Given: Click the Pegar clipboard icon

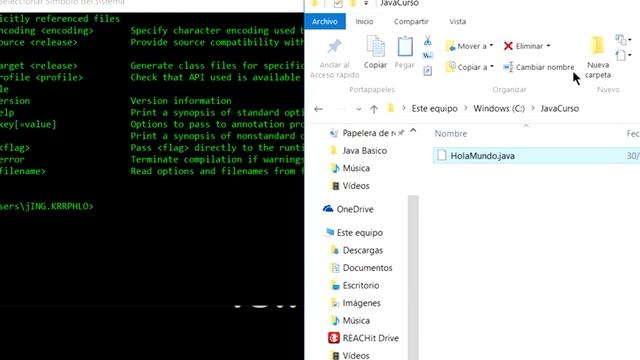Looking at the screenshot, I should click(x=404, y=46).
